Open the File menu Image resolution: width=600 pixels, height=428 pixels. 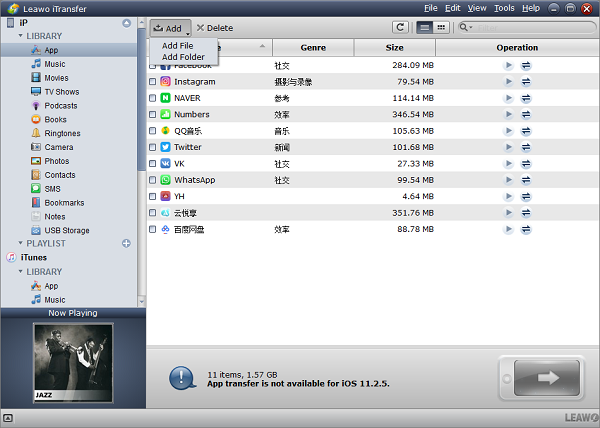click(430, 8)
